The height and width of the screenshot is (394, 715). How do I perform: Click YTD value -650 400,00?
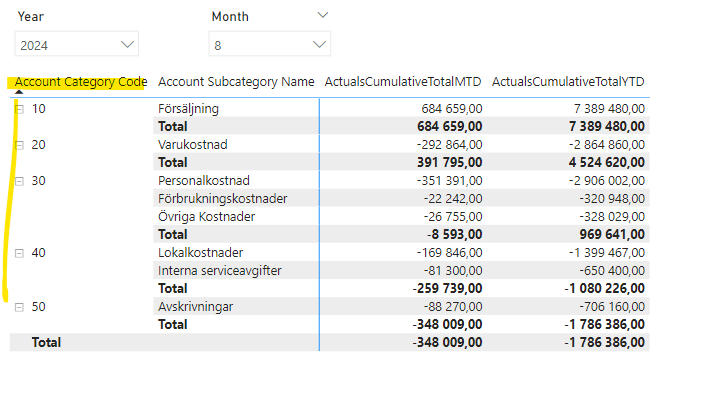[612, 270]
